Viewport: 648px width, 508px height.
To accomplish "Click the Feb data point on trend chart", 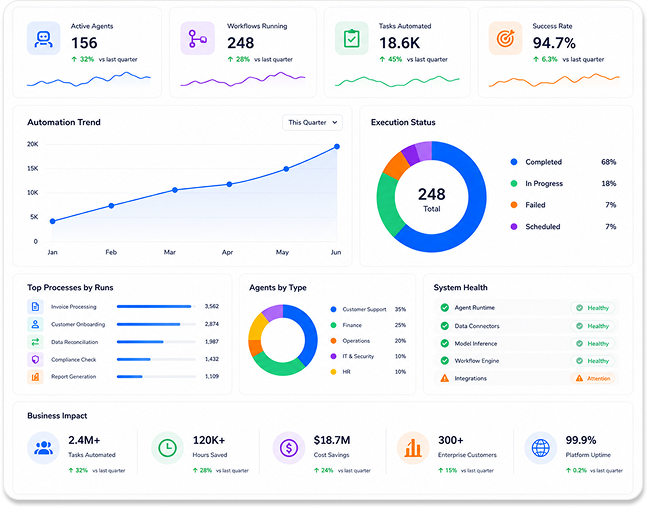I will (111, 206).
